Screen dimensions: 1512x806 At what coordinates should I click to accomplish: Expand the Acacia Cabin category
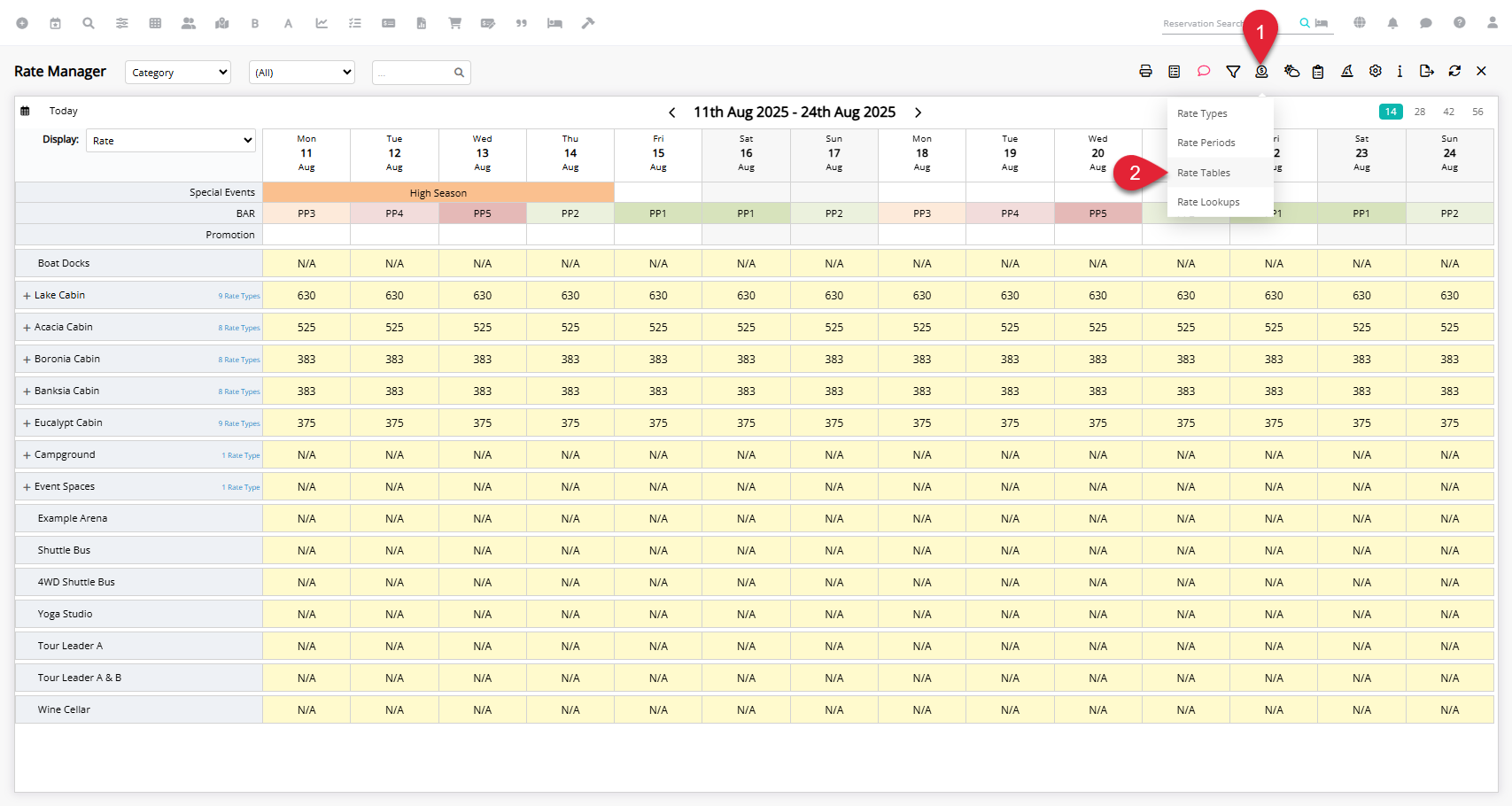pyautogui.click(x=27, y=328)
